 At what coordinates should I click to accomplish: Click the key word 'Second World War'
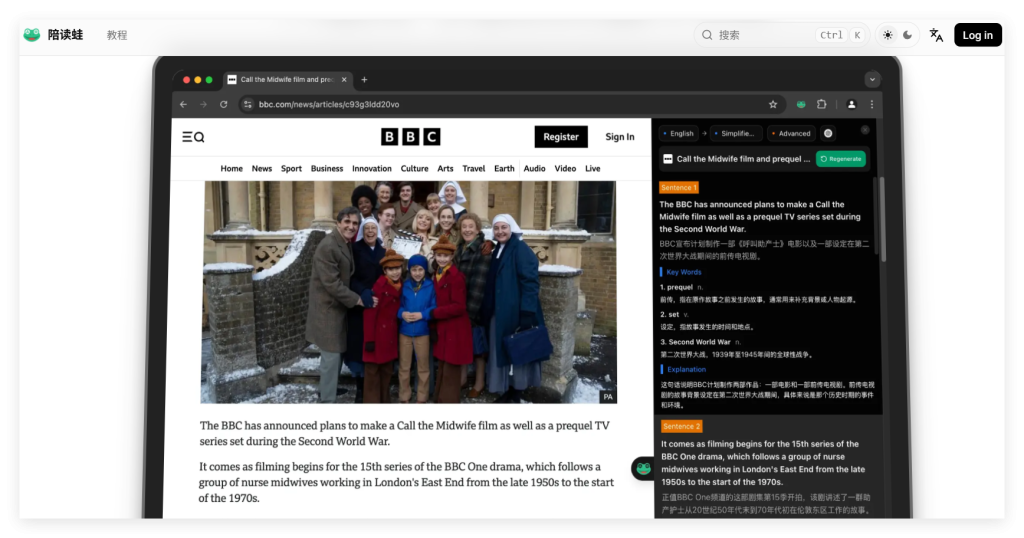tap(699, 342)
